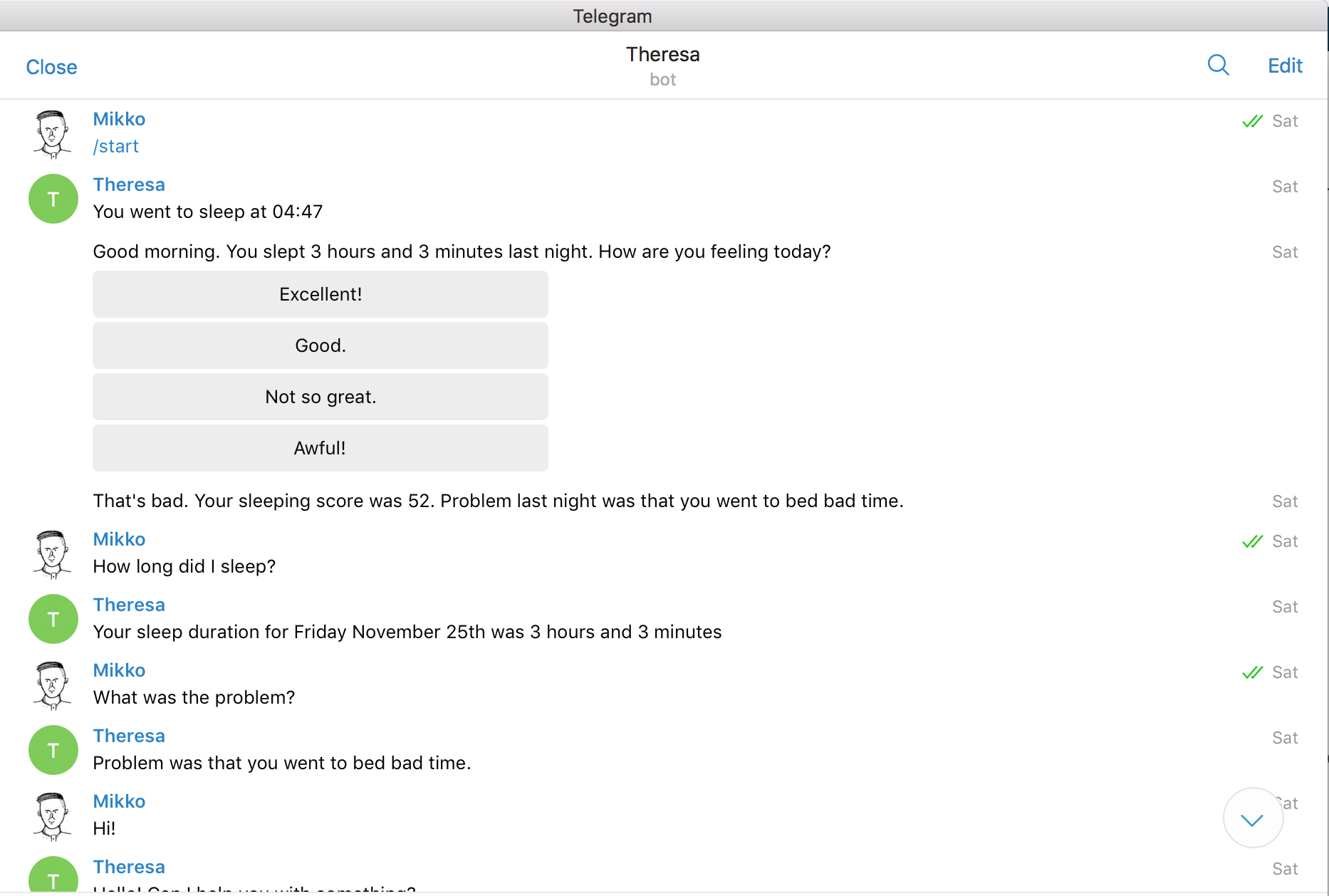The image size is (1329, 896).
Task: Choose the Awful! reply button
Action: click(320, 448)
